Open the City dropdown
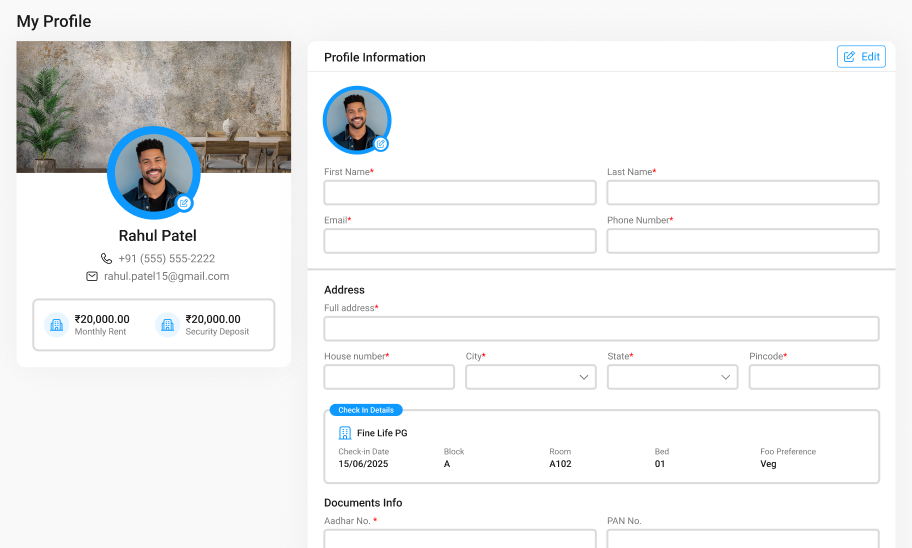Viewport: 912px width, 548px height. click(531, 377)
